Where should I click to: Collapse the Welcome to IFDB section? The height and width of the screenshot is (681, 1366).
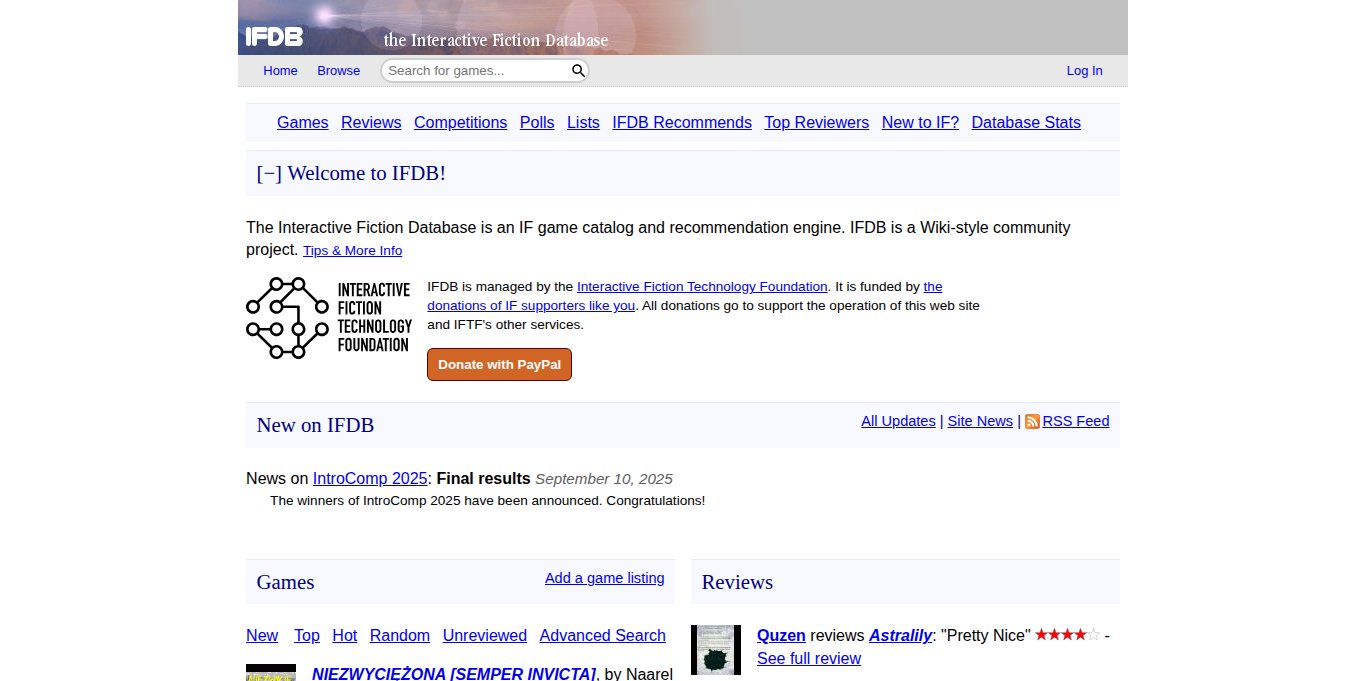268,173
